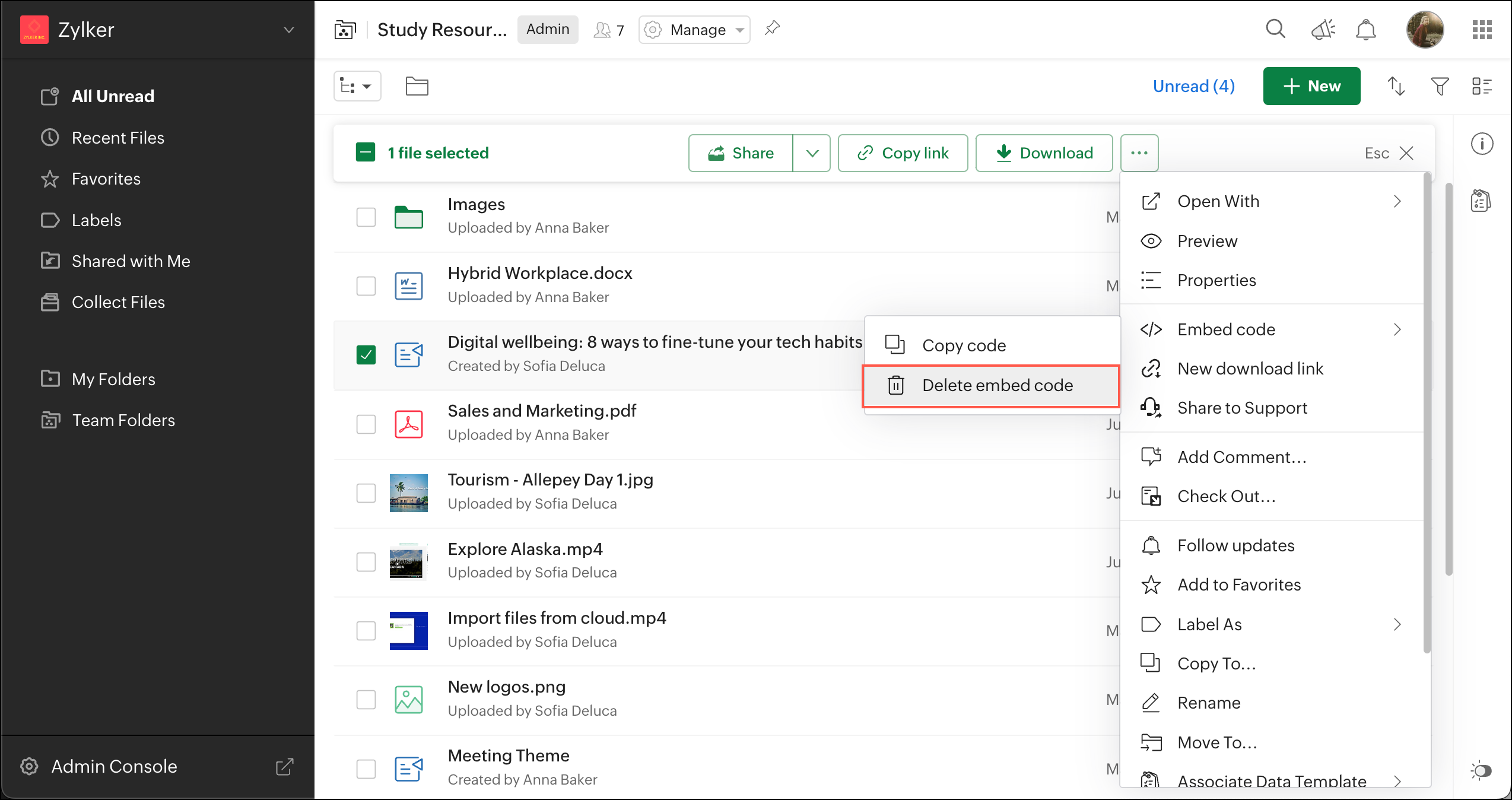Uncheck the Digital wellbeing file checkbox
Viewport: 1512px width, 800px height.
pyautogui.click(x=366, y=355)
